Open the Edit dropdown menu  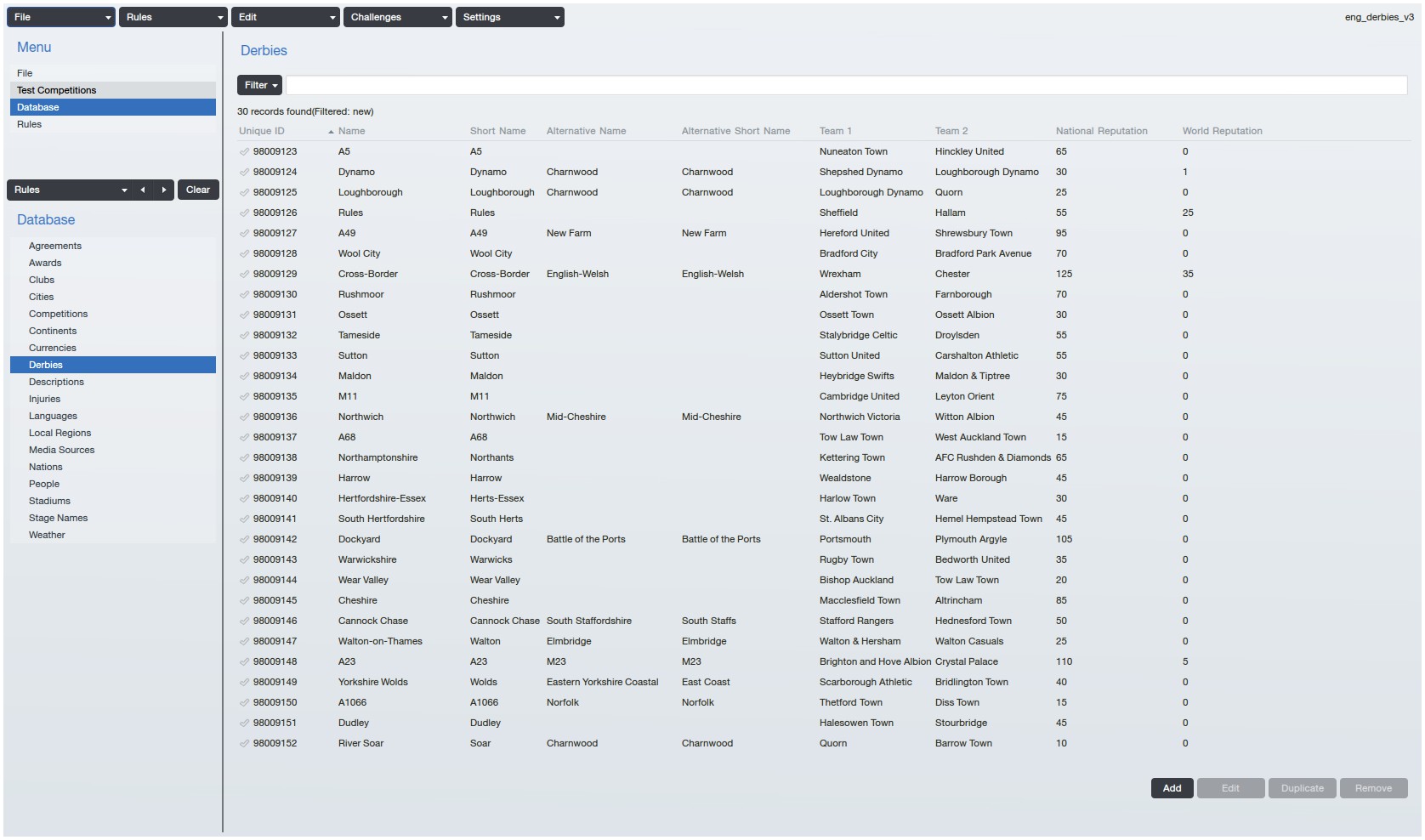(x=287, y=17)
